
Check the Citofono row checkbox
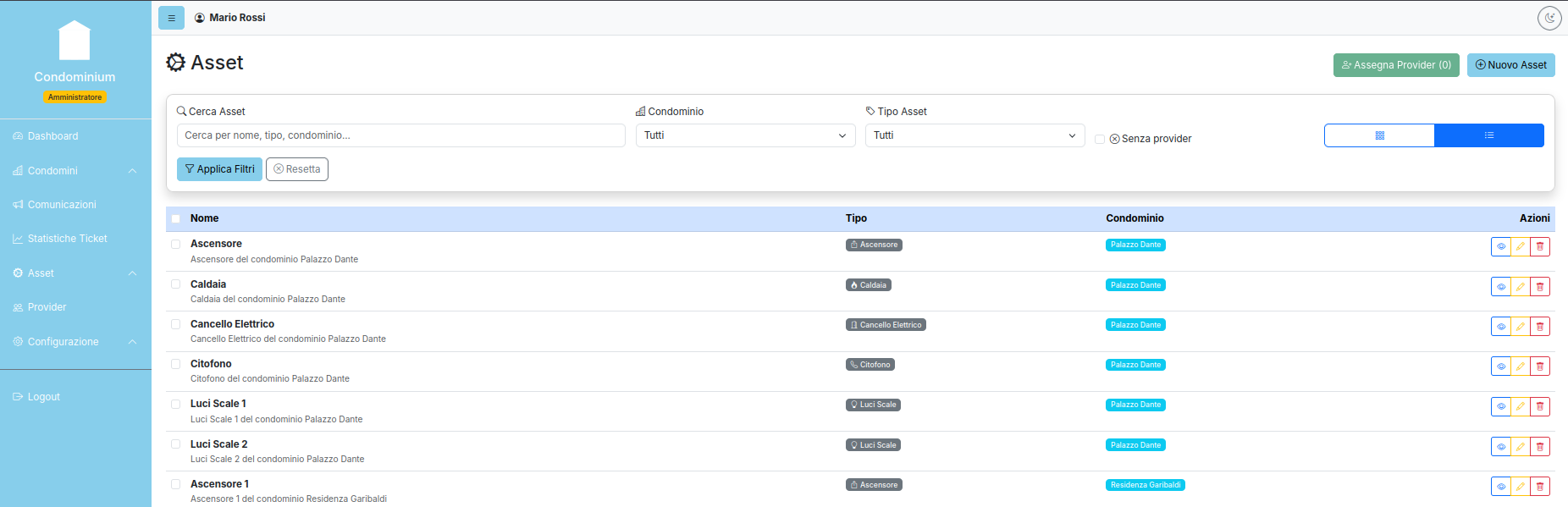175,364
